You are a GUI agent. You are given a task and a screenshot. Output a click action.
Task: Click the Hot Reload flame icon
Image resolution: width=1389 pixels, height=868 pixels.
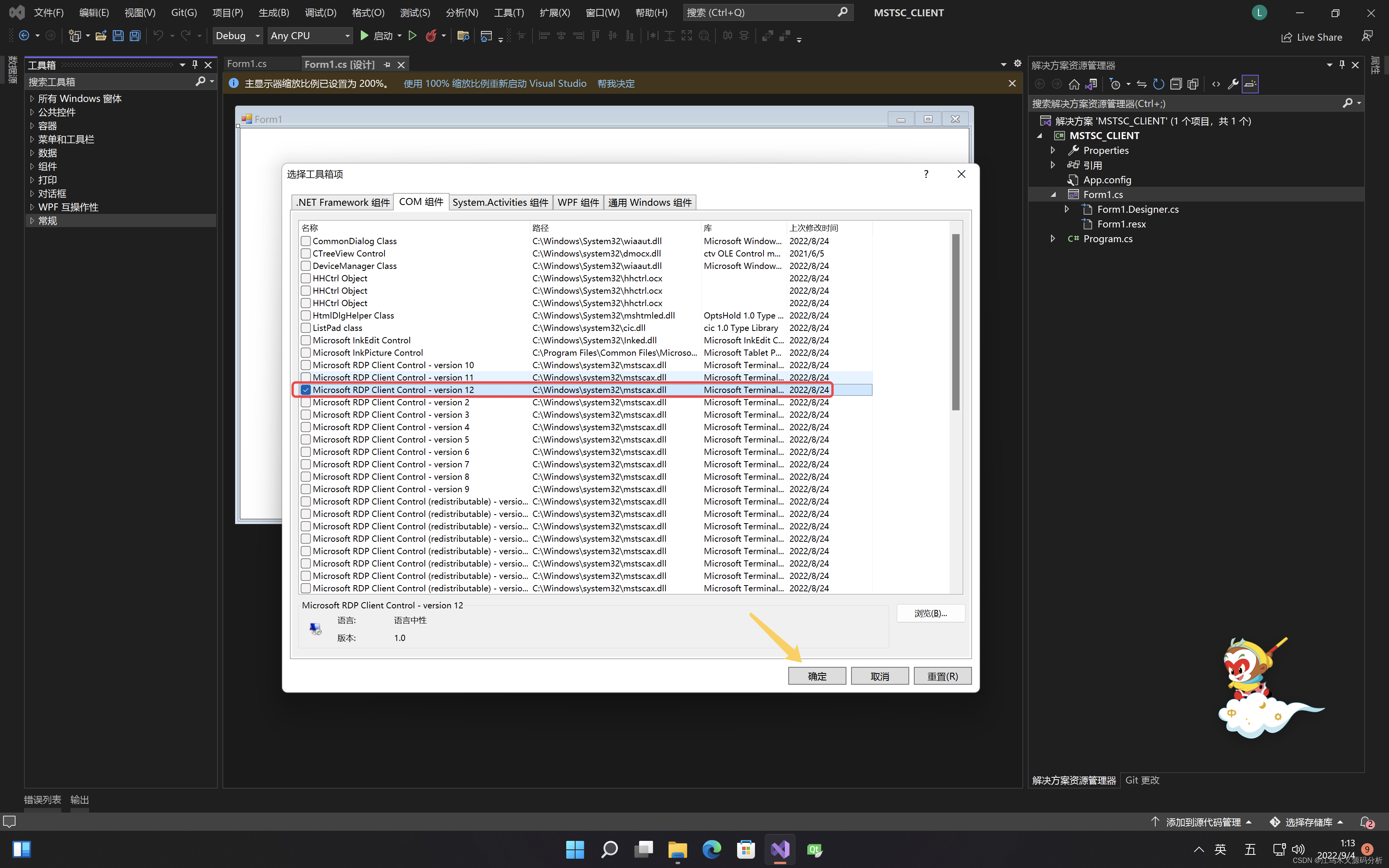point(431,36)
